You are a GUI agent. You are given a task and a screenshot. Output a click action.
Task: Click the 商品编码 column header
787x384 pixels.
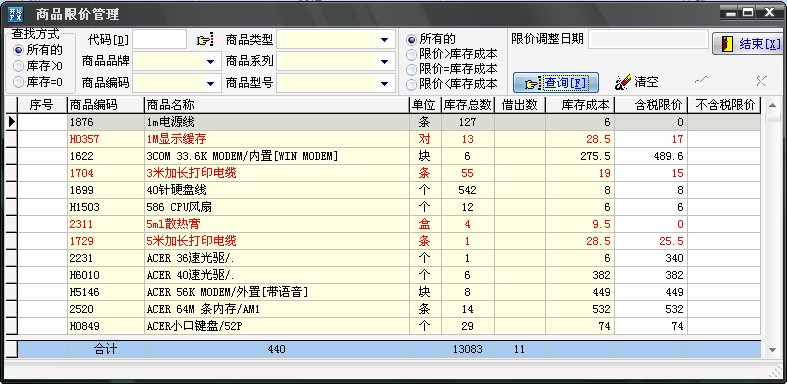105,105
